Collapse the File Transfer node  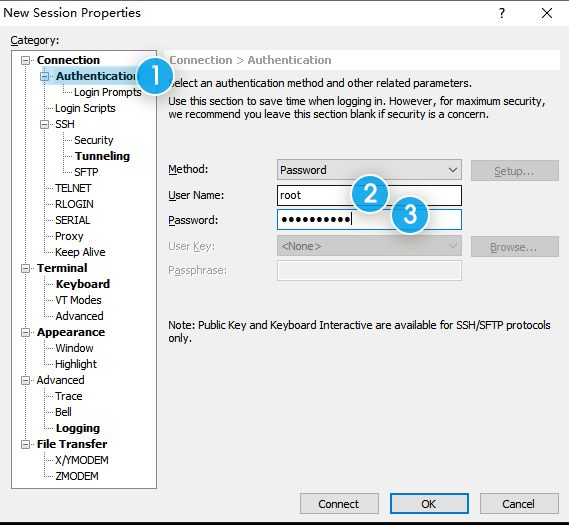coord(25,444)
